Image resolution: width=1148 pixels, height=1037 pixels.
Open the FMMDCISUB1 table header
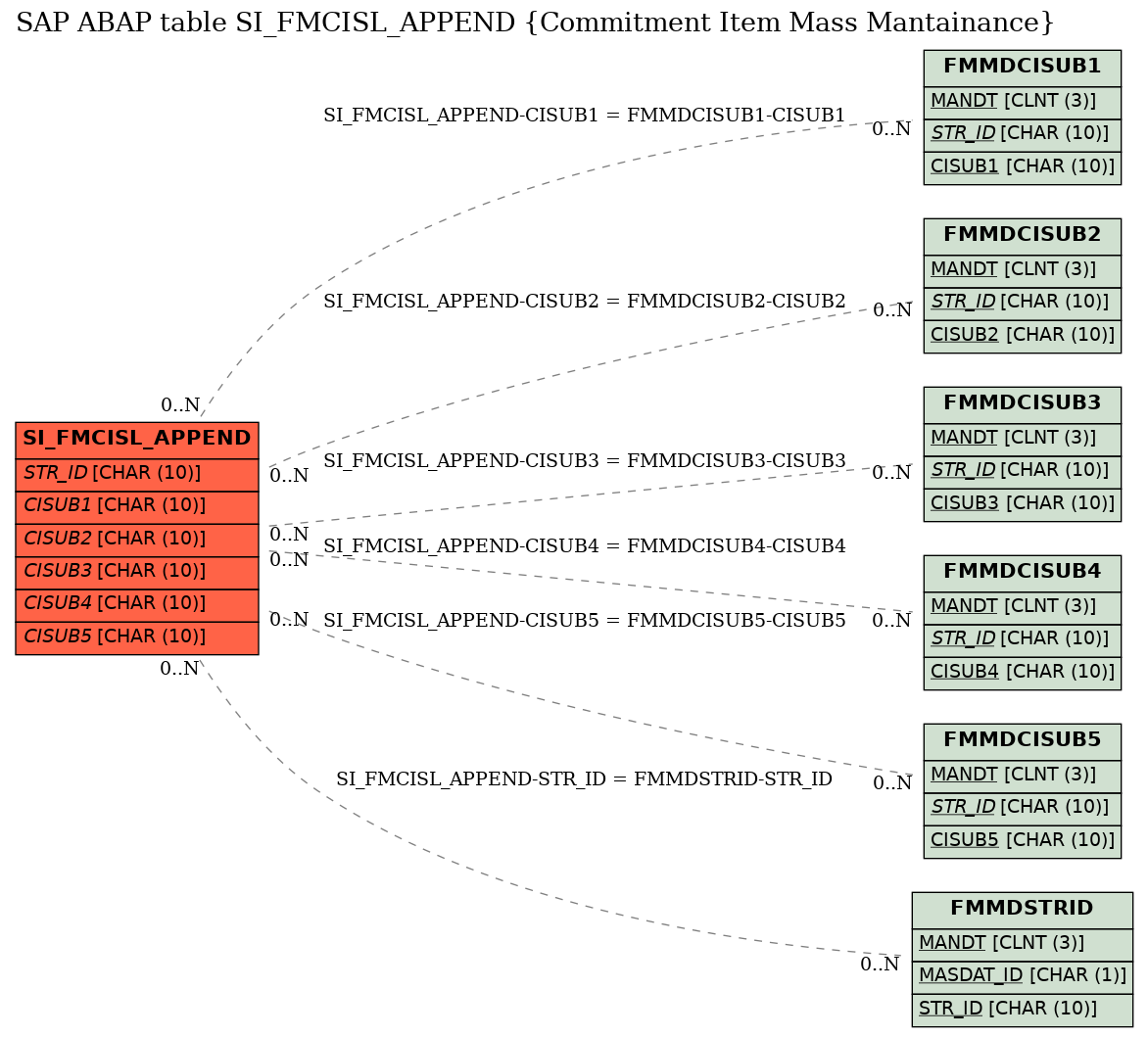click(1022, 69)
